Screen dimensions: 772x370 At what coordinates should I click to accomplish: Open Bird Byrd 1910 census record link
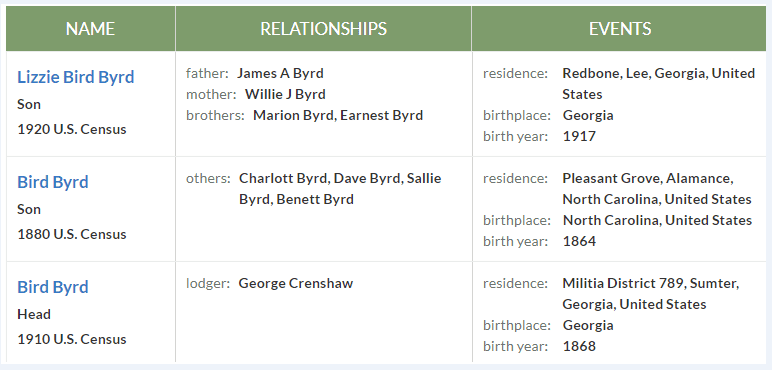(x=53, y=287)
